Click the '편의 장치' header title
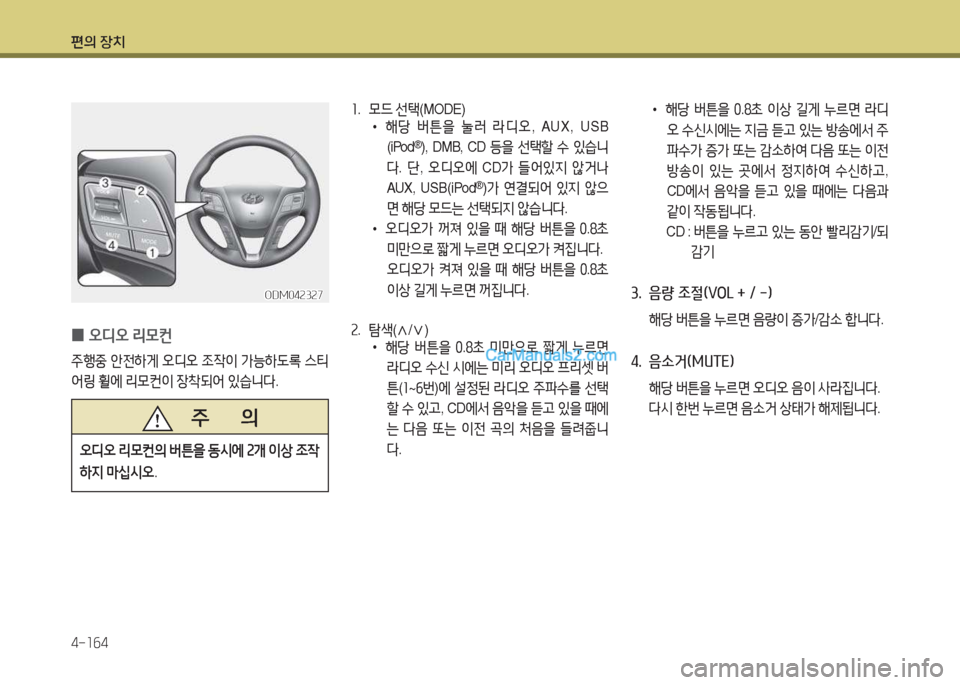Image resolution: width=960 pixels, height=685 pixels. [x=98, y=42]
